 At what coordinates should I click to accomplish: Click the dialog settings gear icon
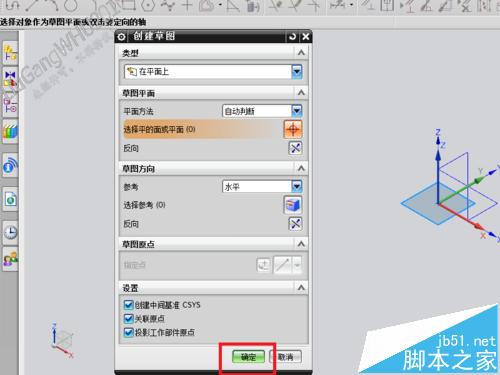pyautogui.click(x=122, y=36)
